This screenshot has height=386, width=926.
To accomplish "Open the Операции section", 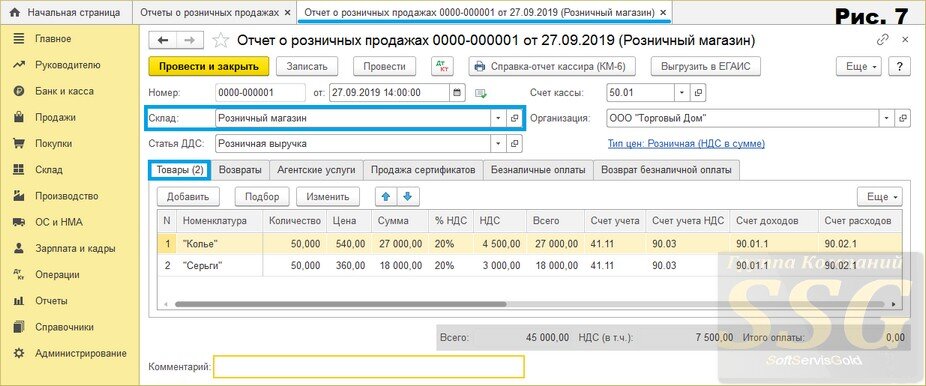I will tap(57, 274).
